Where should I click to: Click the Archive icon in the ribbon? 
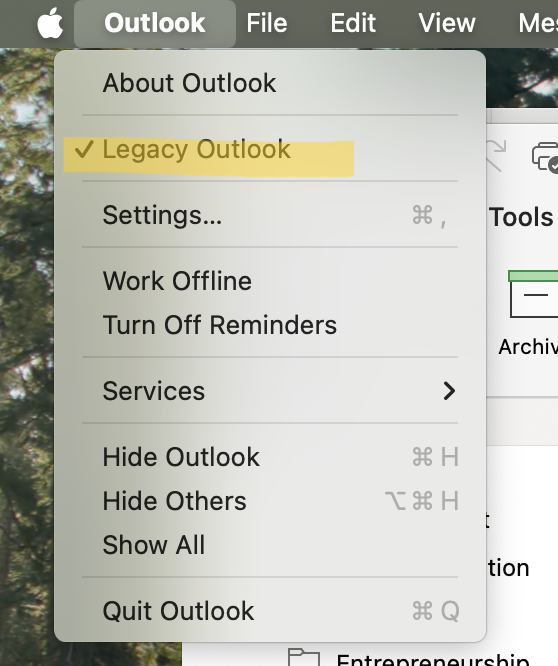(533, 294)
